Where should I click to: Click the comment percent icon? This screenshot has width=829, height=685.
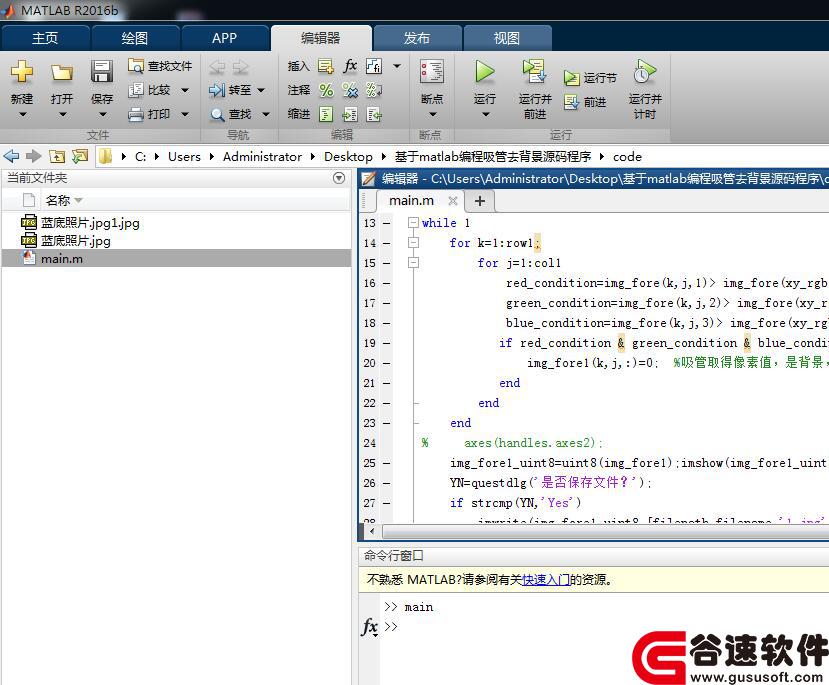coord(326,90)
